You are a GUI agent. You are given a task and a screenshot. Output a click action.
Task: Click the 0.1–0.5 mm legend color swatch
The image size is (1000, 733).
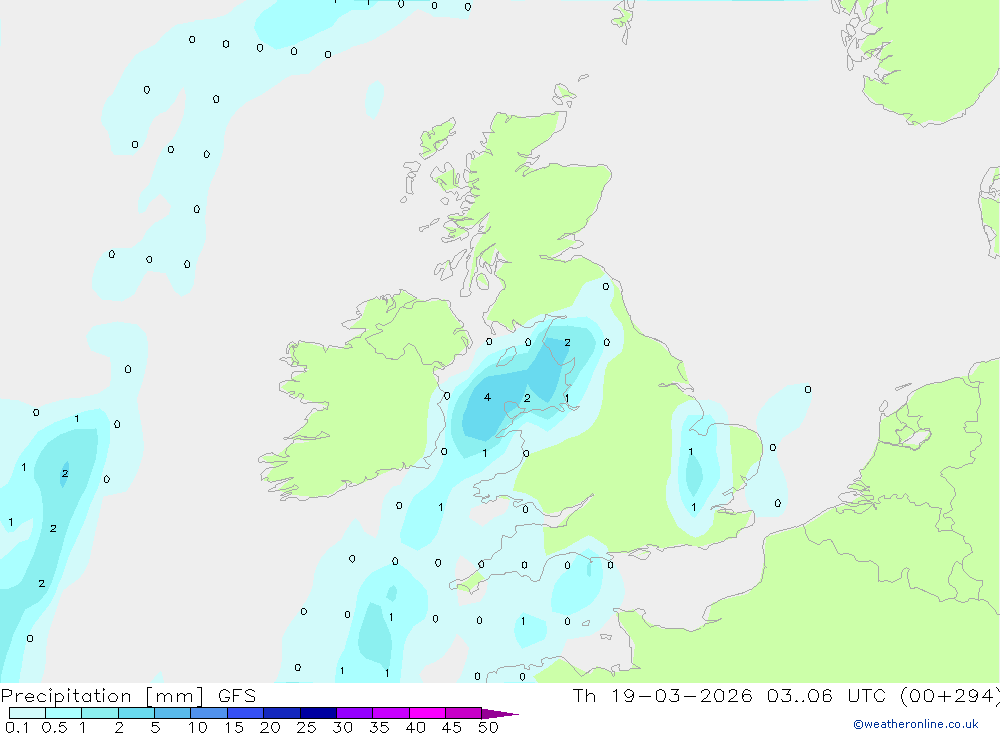coord(27,713)
